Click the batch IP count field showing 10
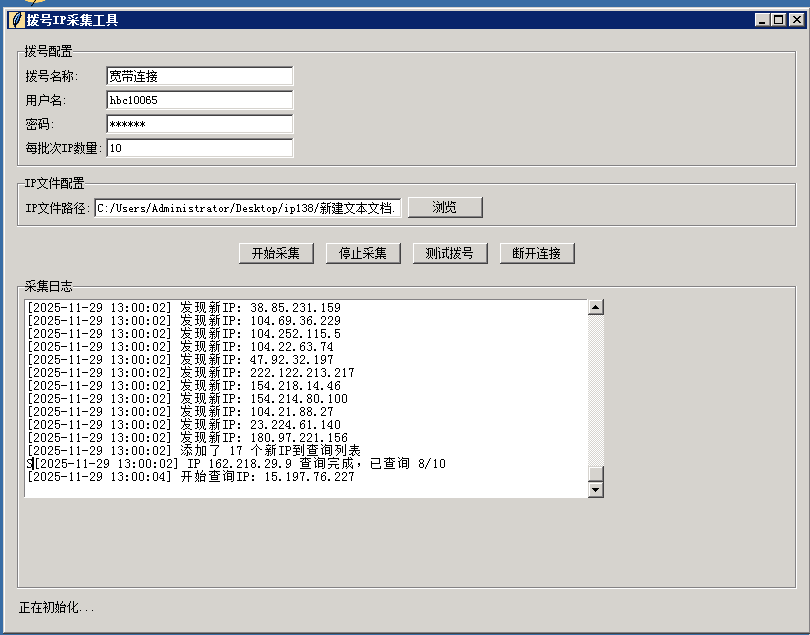This screenshot has height=635, width=810. click(x=199, y=148)
